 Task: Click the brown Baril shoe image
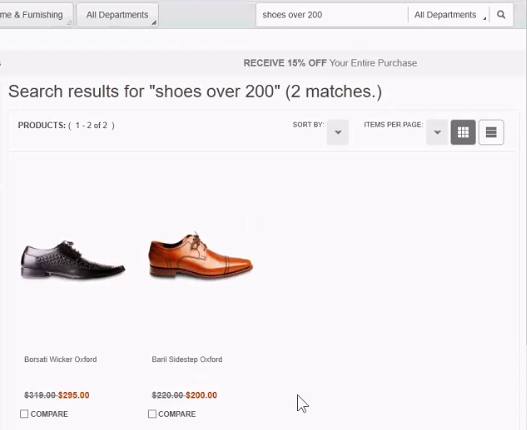[201, 256]
